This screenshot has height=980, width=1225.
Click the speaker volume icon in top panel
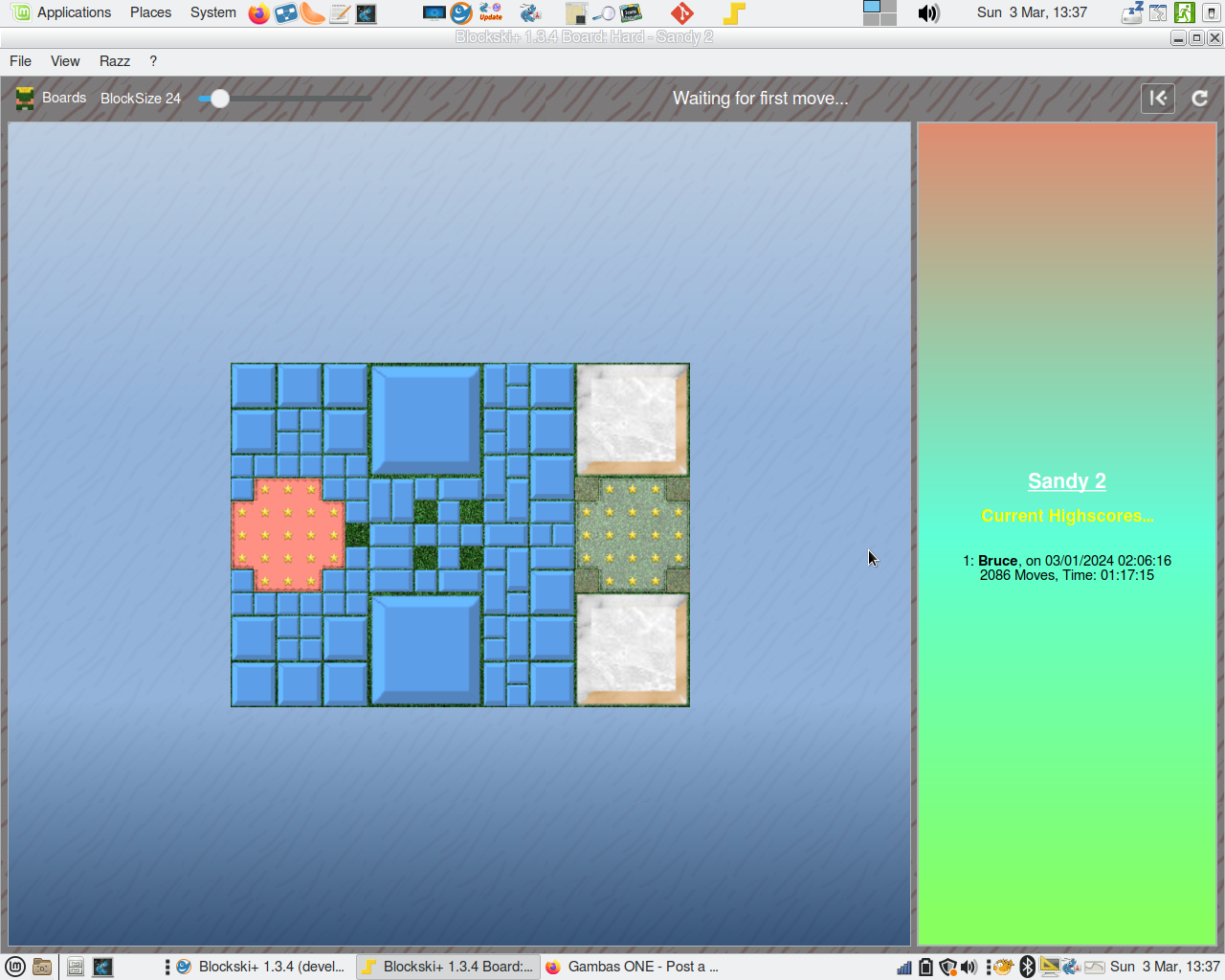(x=928, y=13)
